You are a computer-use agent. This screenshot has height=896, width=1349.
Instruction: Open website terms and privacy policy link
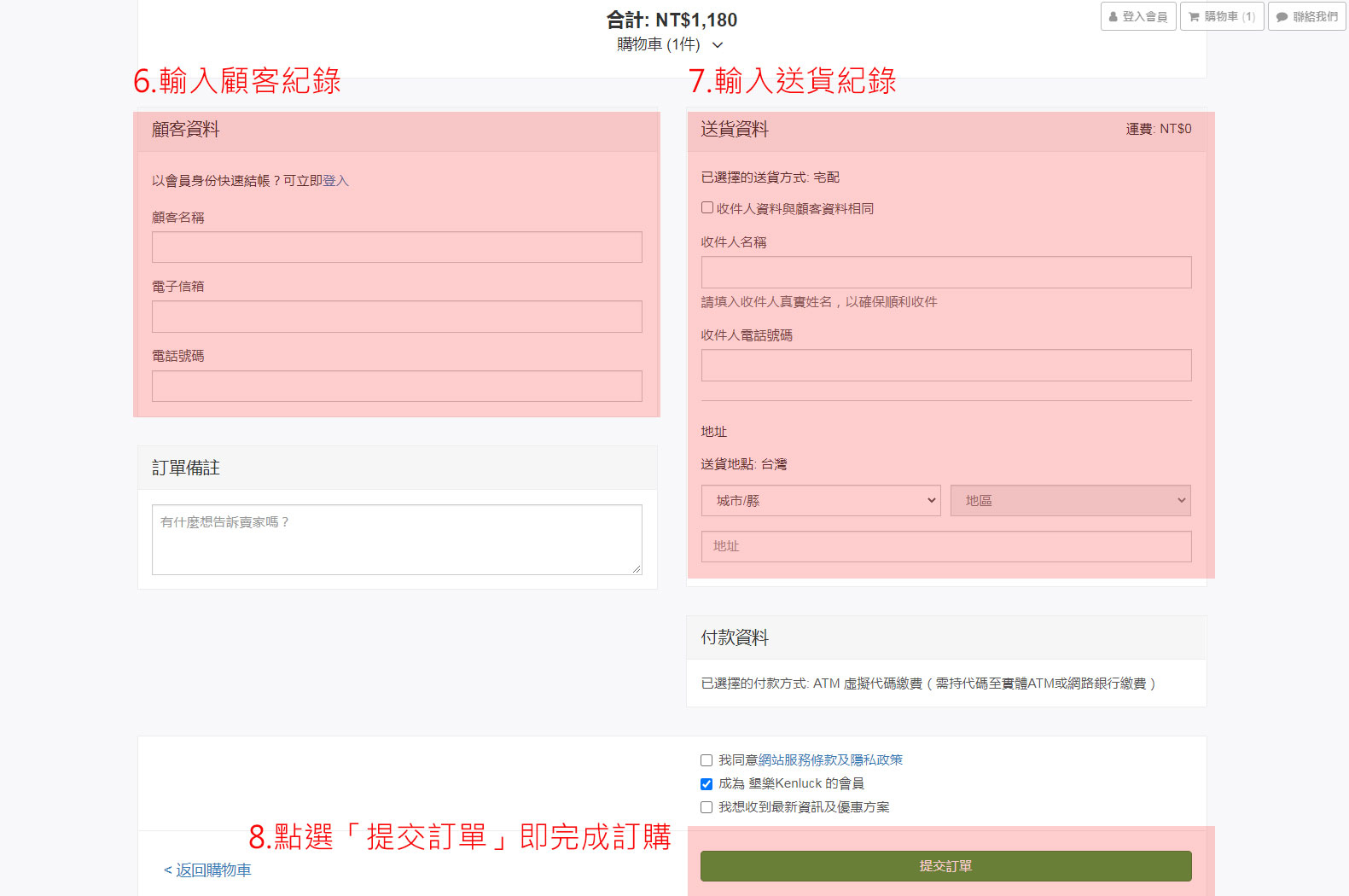point(829,760)
